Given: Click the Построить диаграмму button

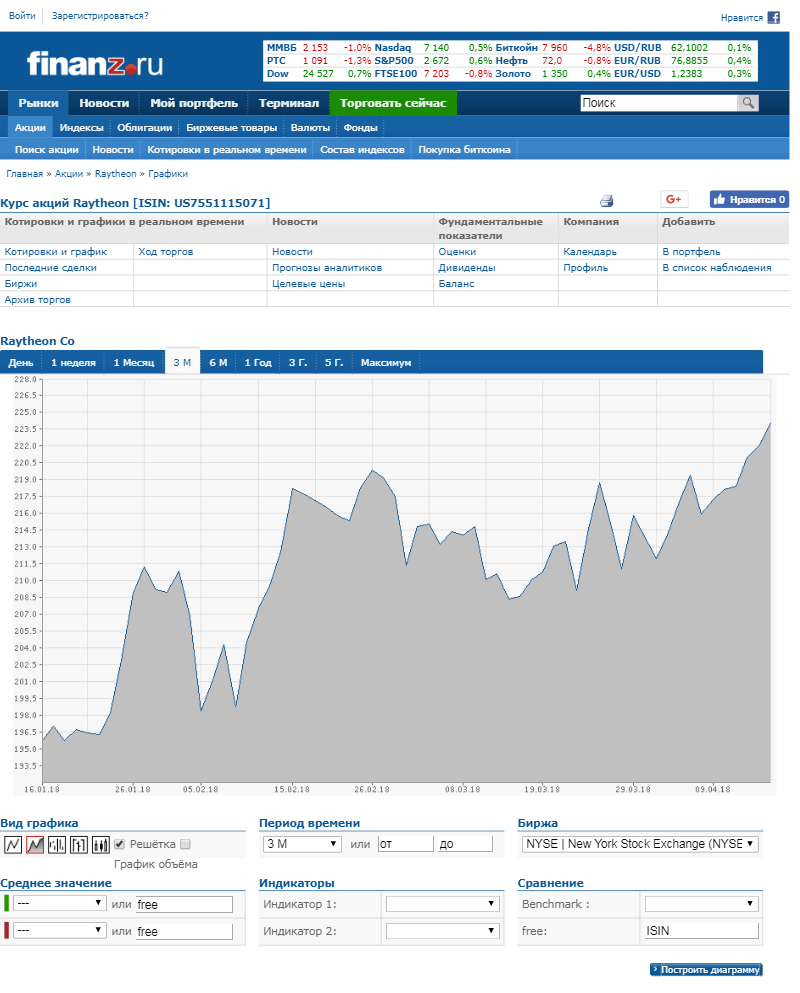Looking at the screenshot, I should pos(706,970).
